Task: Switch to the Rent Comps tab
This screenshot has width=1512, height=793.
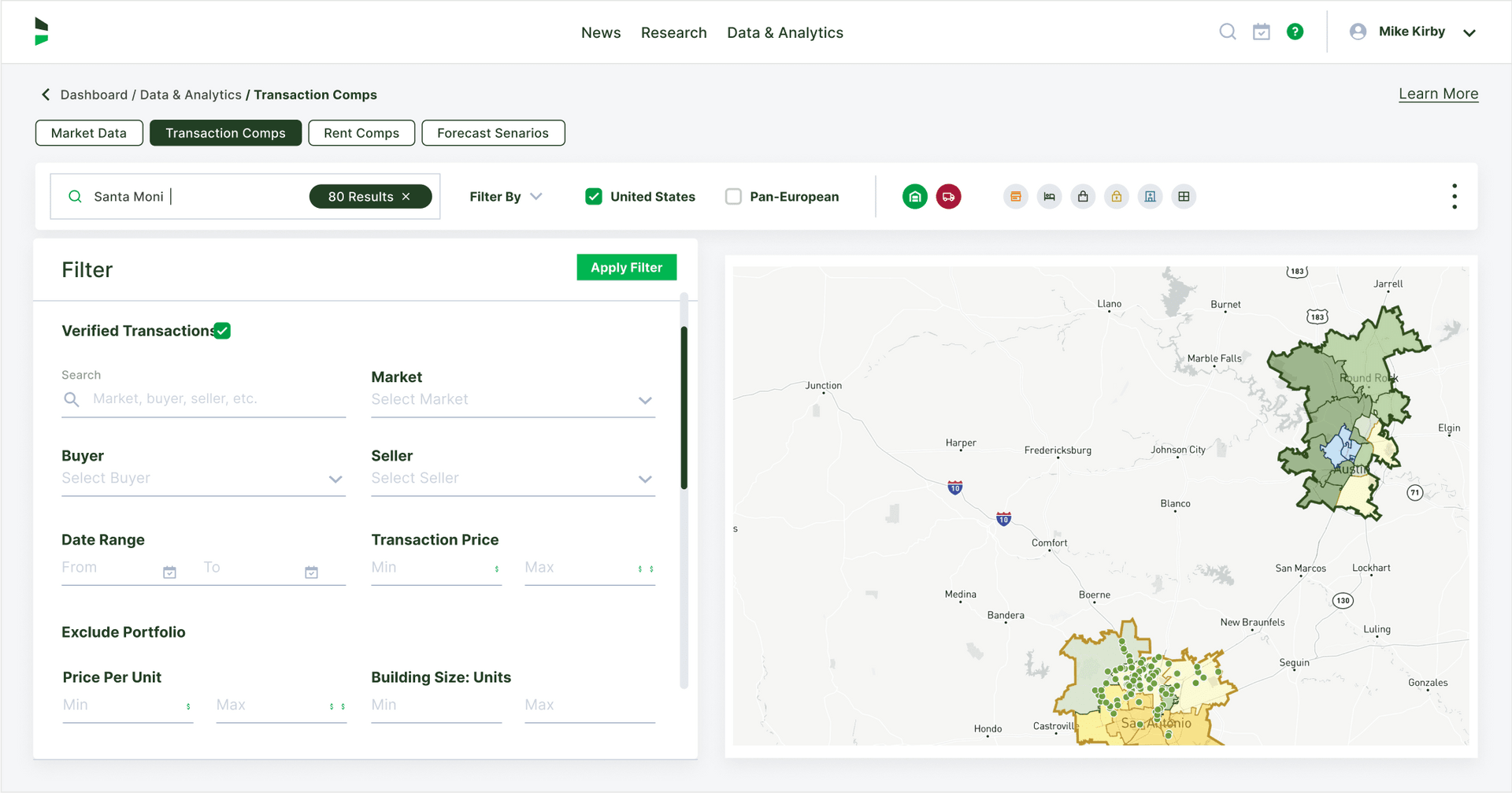Action: [x=361, y=133]
